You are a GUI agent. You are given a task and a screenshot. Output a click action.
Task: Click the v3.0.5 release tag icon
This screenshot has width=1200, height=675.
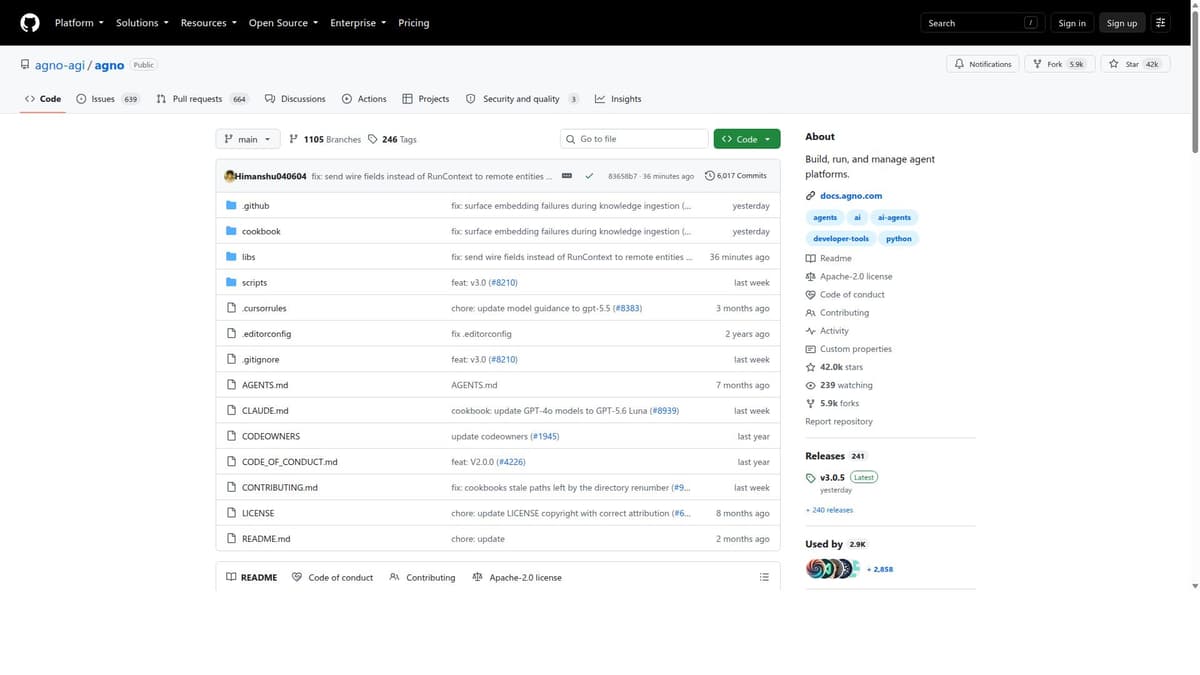tap(811, 478)
